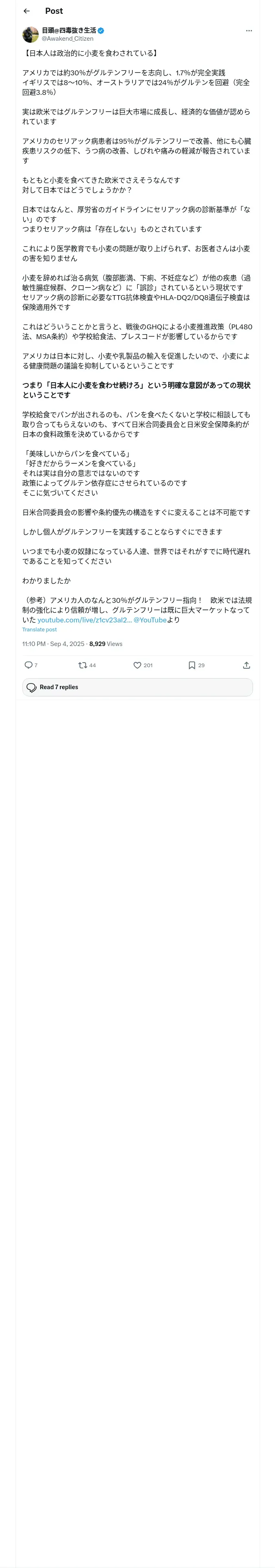Click the blue verified badge icon

(x=101, y=31)
